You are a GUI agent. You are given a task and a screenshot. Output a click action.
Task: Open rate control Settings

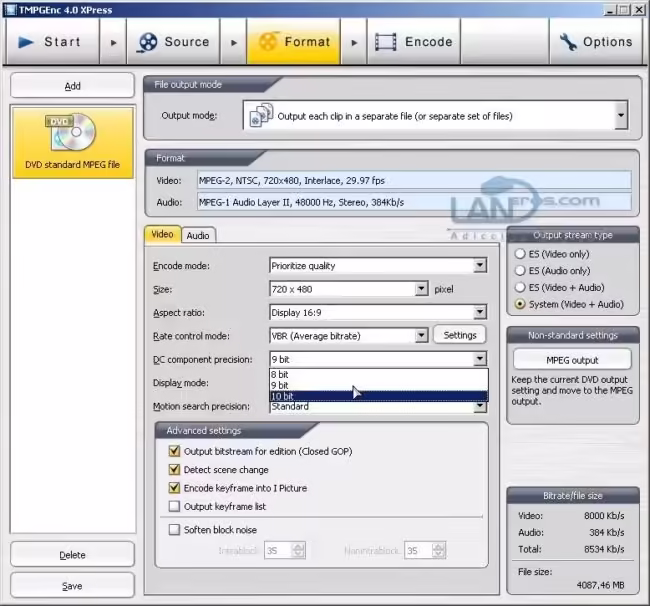(460, 335)
